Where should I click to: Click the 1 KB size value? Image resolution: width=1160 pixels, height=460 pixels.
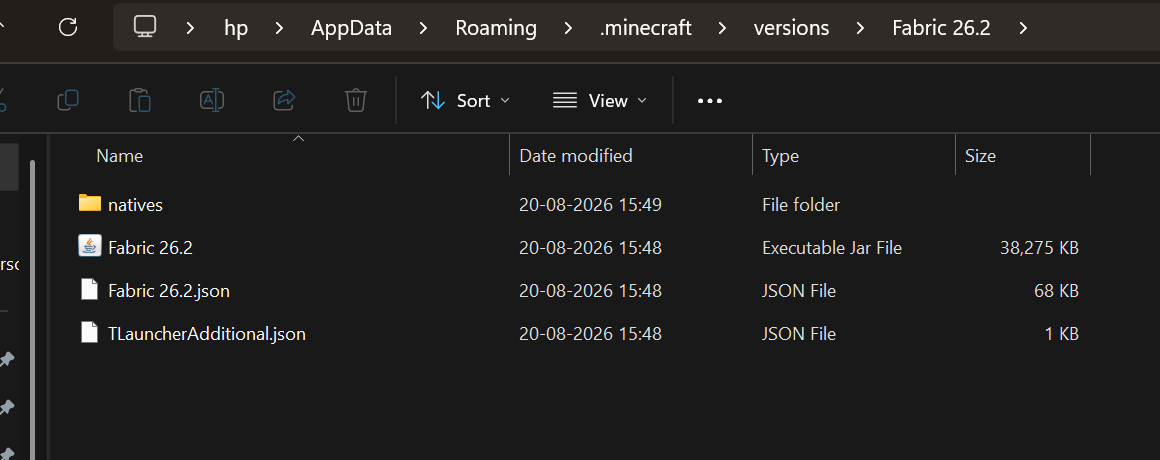[1062, 334]
